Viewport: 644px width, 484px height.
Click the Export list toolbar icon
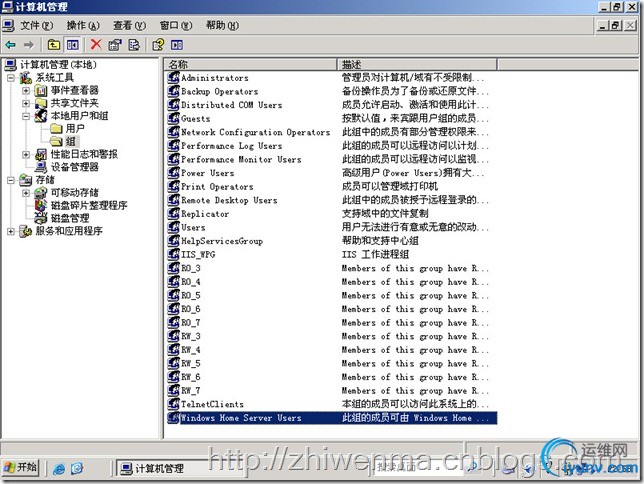pos(134,44)
